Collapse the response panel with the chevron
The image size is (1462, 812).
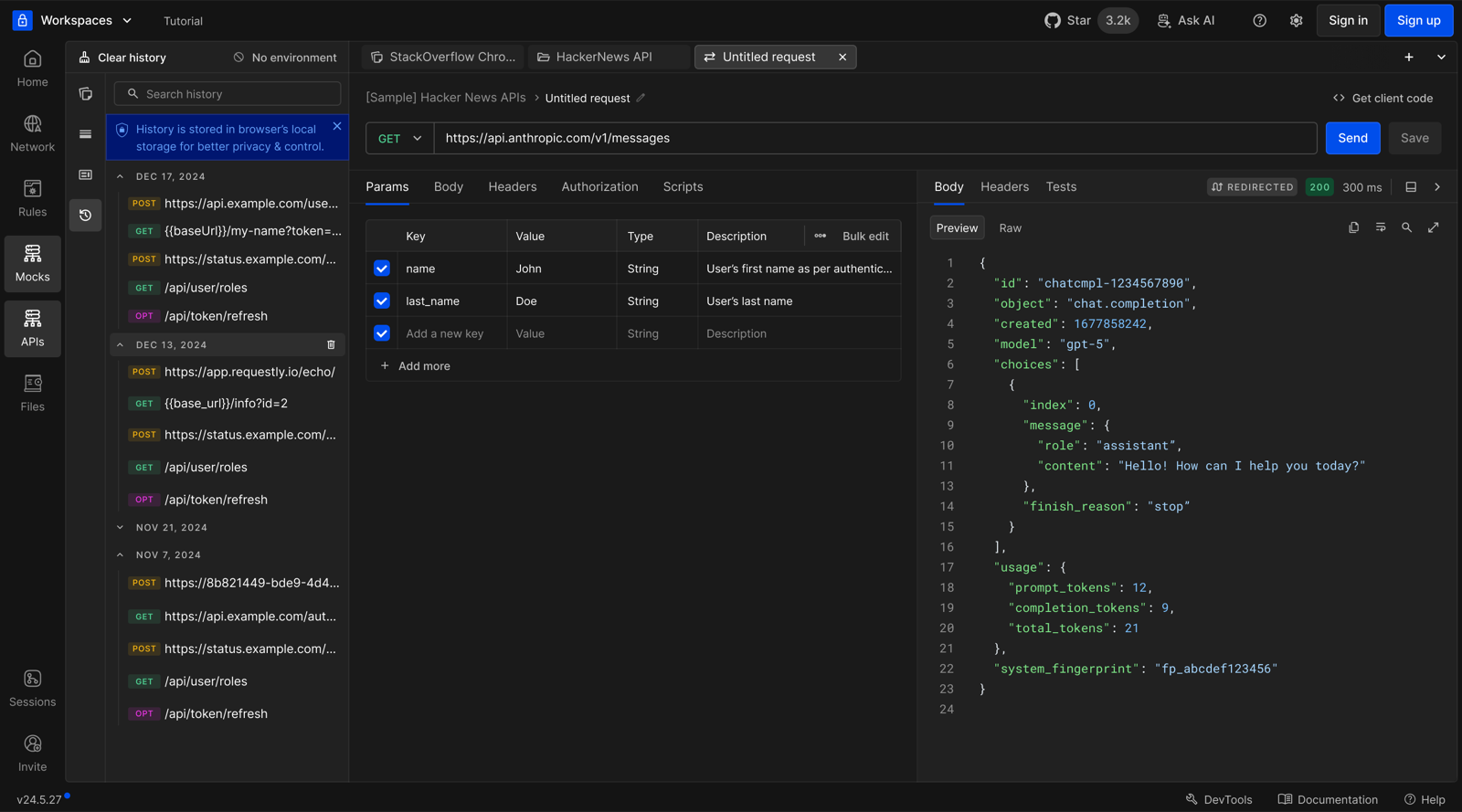point(1437,187)
